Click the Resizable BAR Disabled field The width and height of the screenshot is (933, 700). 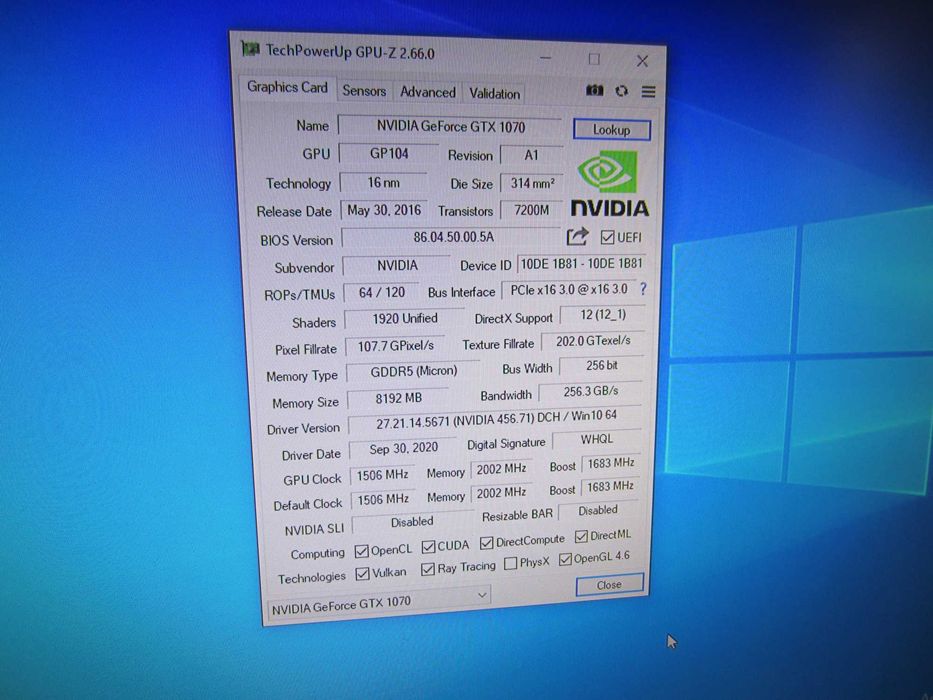[x=599, y=511]
